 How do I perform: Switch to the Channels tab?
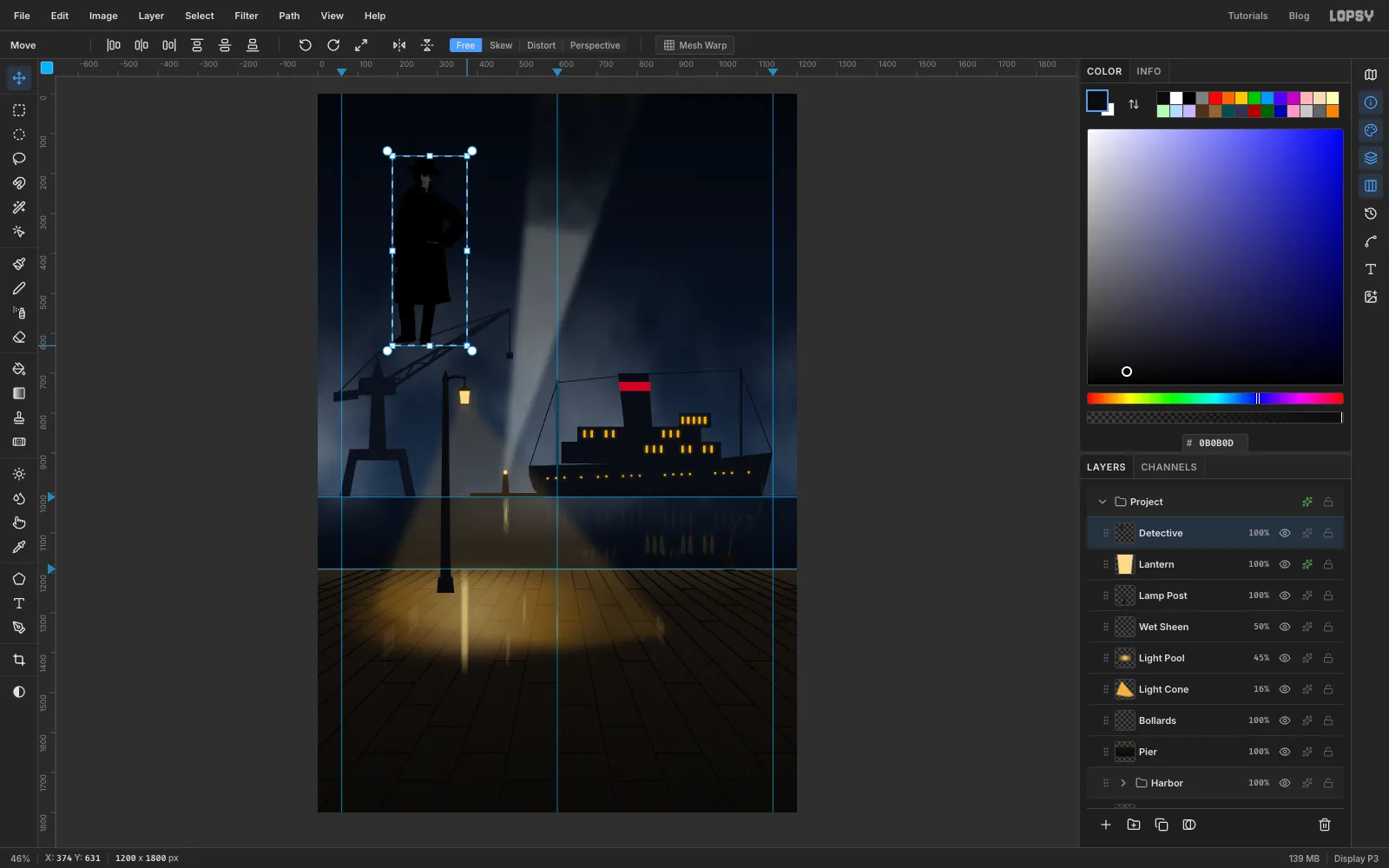[x=1168, y=467]
